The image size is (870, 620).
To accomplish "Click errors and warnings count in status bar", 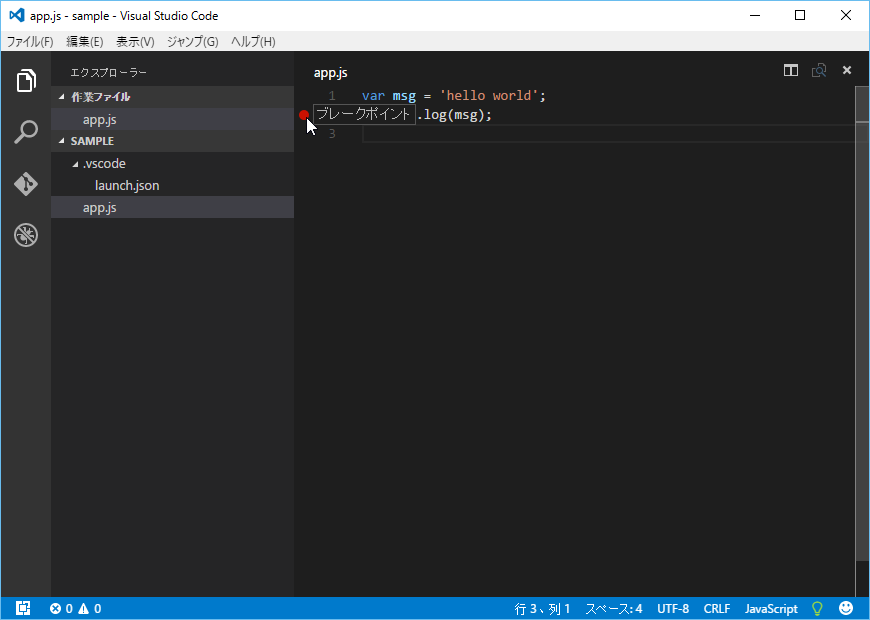I will click(75, 608).
